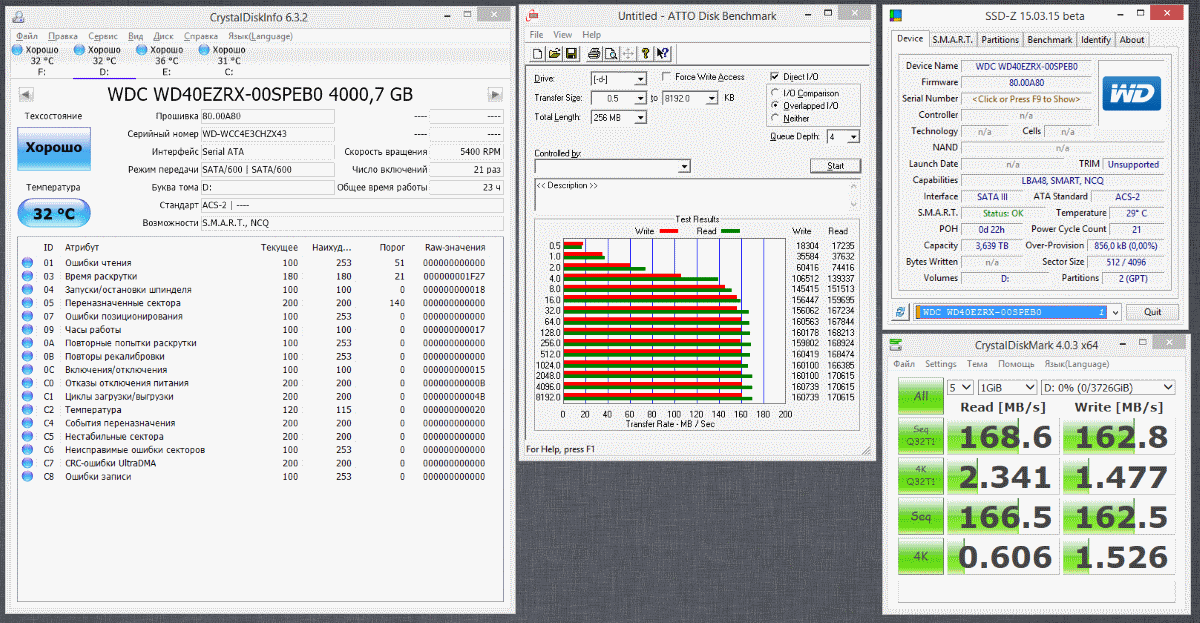The height and width of the screenshot is (623, 1200).
Task: Enable the Force Write Access checkbox
Action: 667,77
